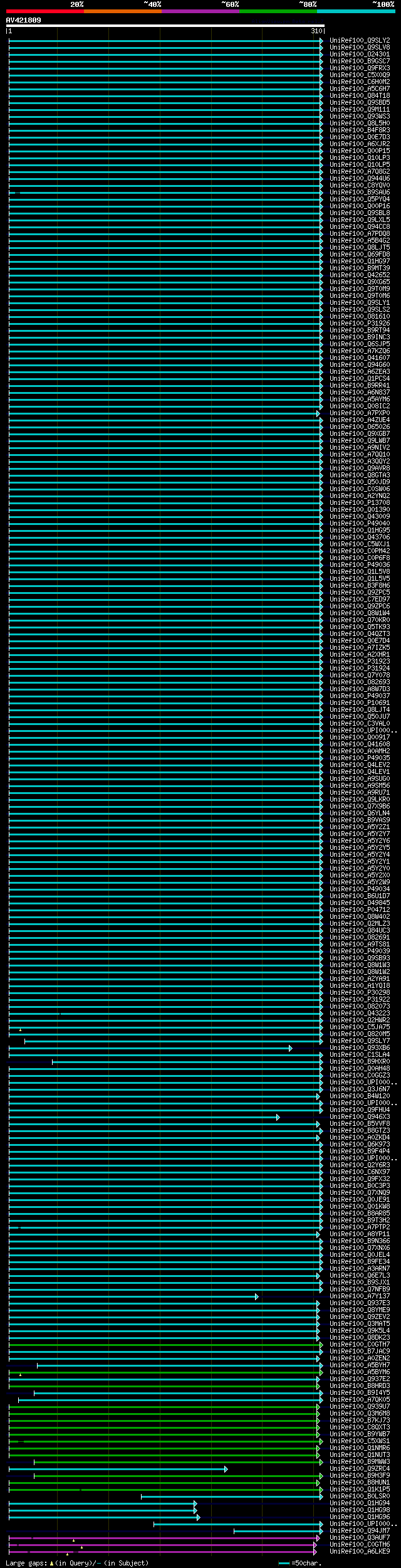Click label UniRef100_Q3M6M8

coord(360,1414)
